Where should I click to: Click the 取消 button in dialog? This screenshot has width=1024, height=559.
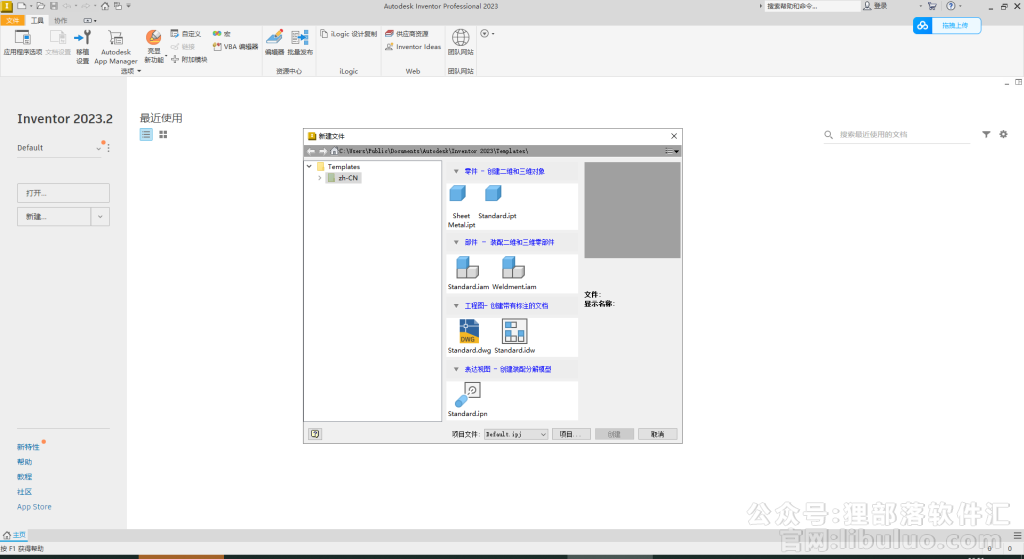point(657,434)
